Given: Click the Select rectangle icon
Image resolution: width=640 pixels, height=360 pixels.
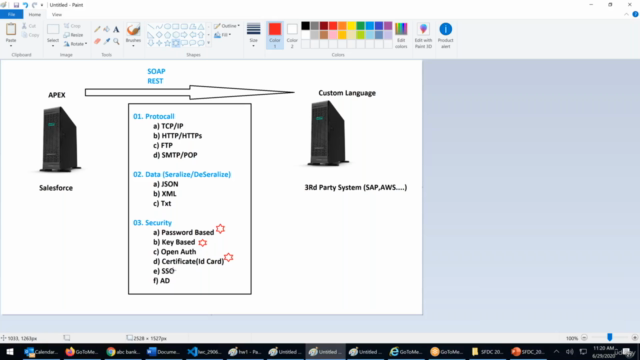Looking at the screenshot, I should [53, 29].
